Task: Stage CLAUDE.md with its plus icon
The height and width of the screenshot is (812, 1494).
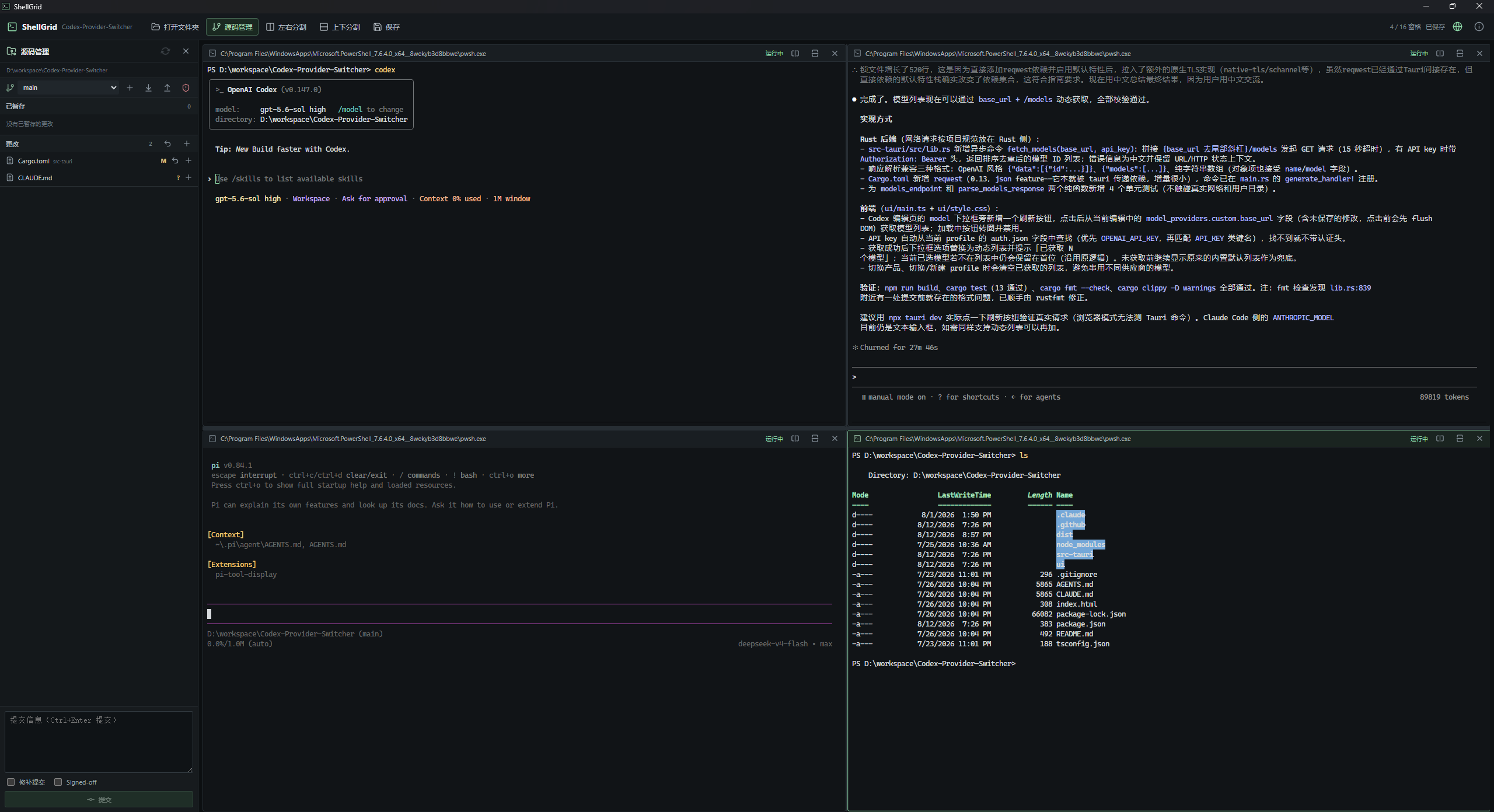Action: (189, 177)
